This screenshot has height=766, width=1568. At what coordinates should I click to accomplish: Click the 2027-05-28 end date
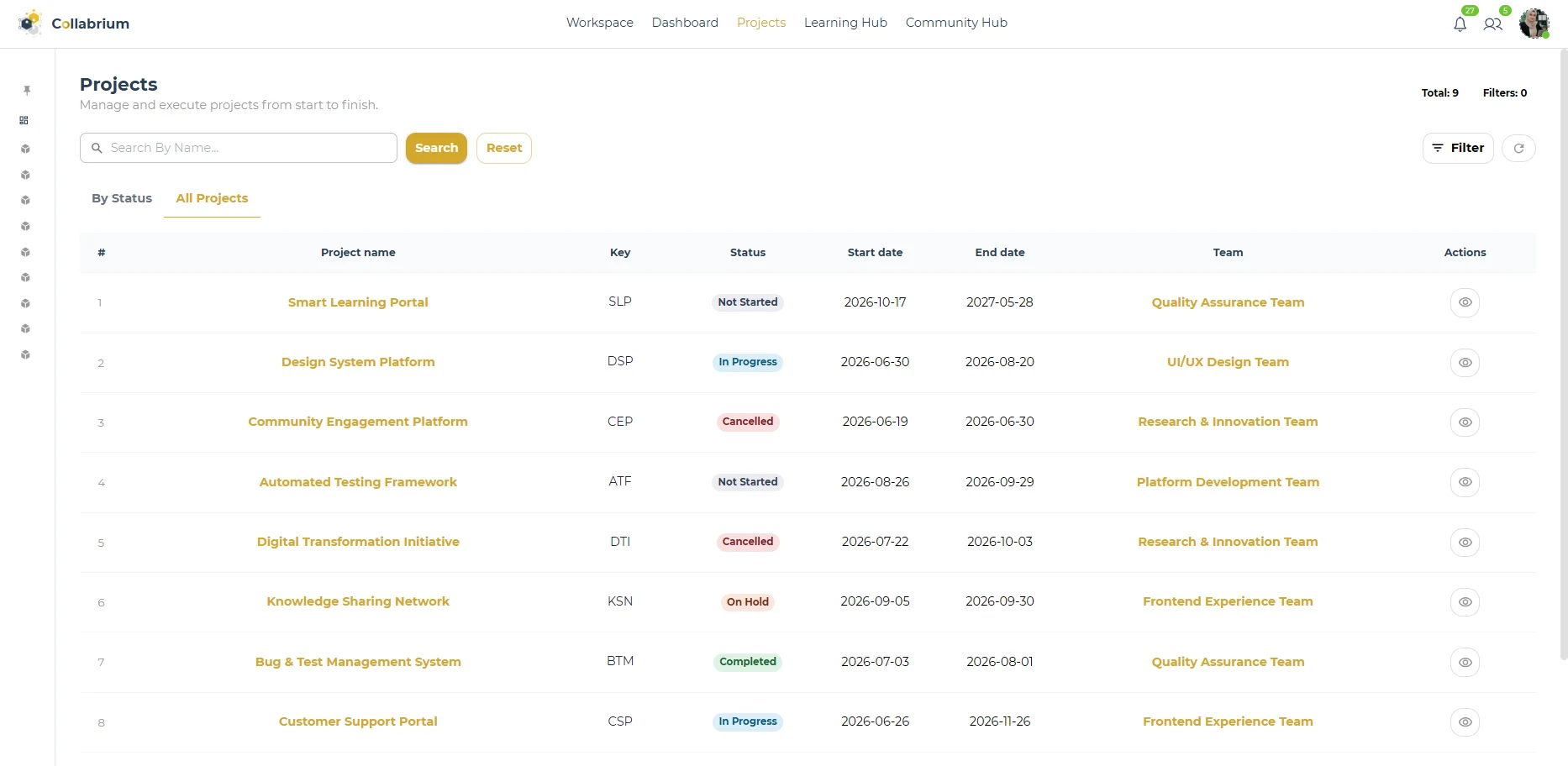(x=1000, y=302)
